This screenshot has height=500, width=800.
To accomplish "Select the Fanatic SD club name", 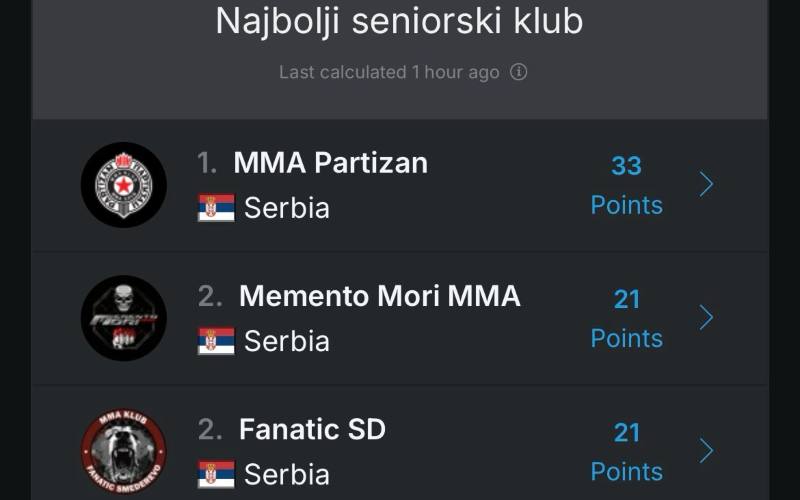I will point(312,429).
